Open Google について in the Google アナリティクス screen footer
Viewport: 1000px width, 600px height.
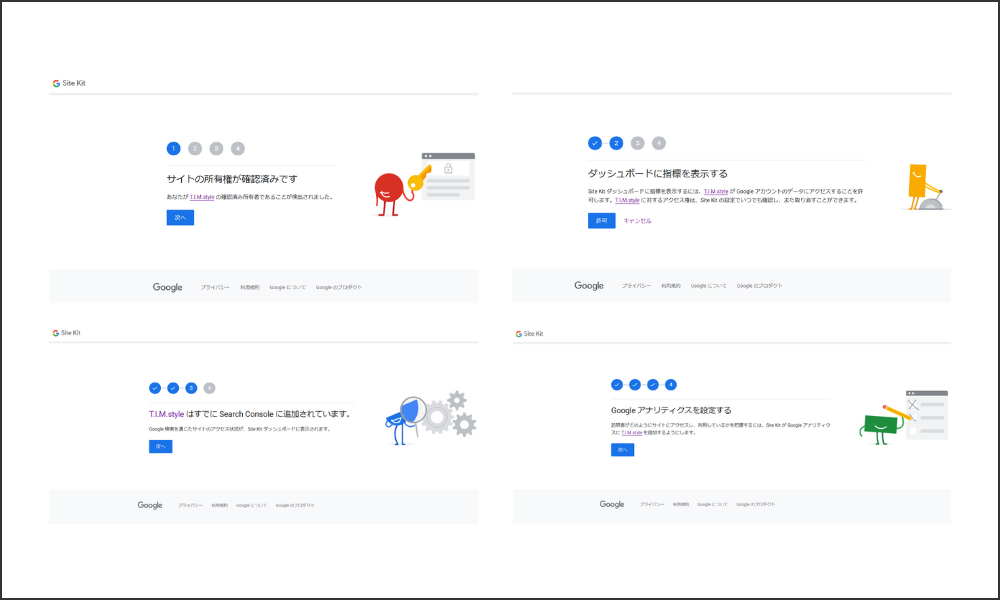point(712,504)
